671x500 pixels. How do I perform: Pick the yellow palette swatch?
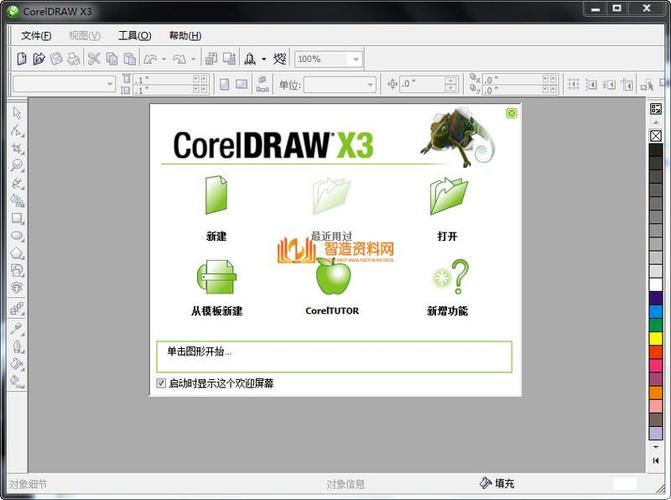tap(656, 339)
